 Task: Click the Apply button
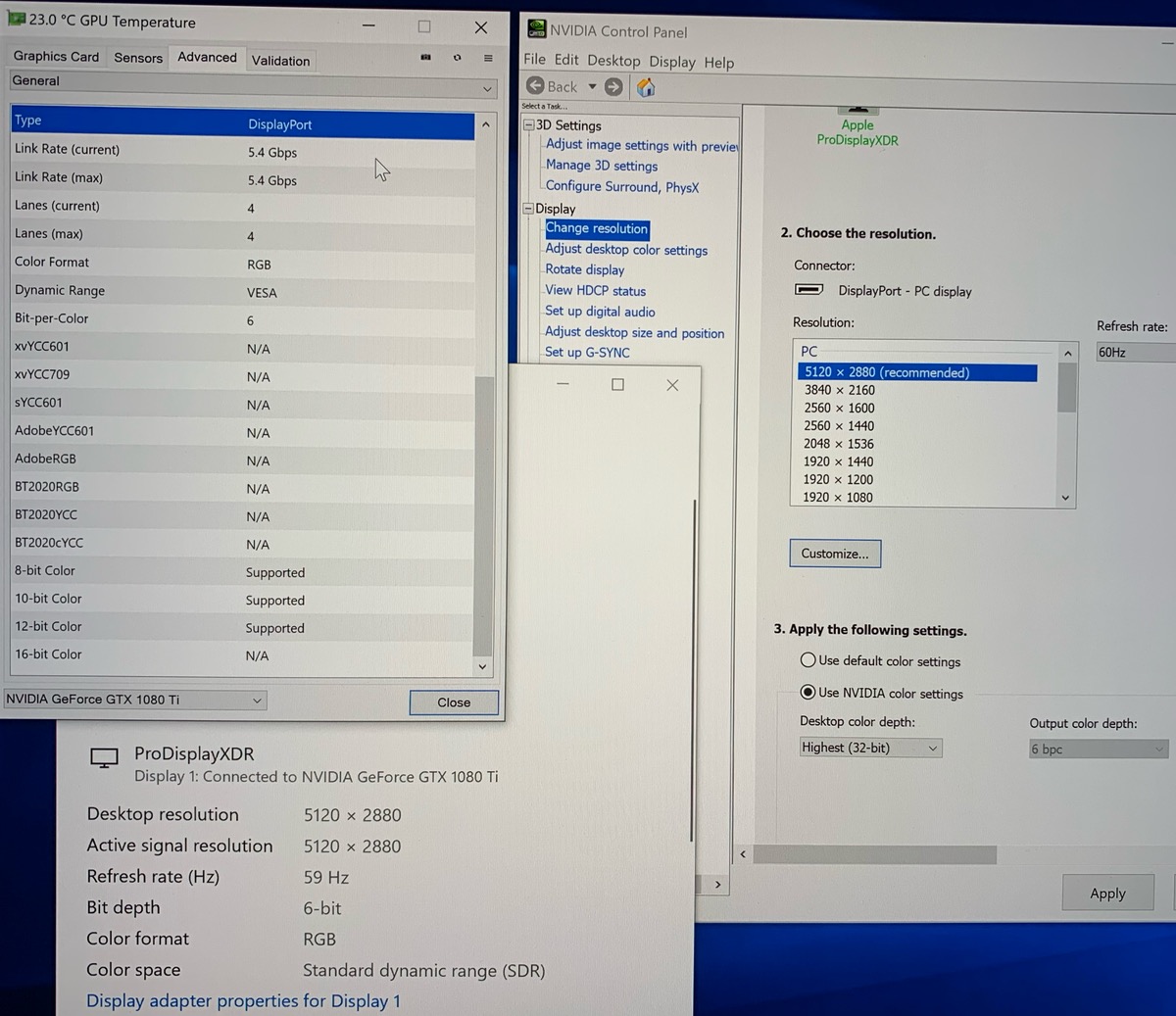(1107, 894)
